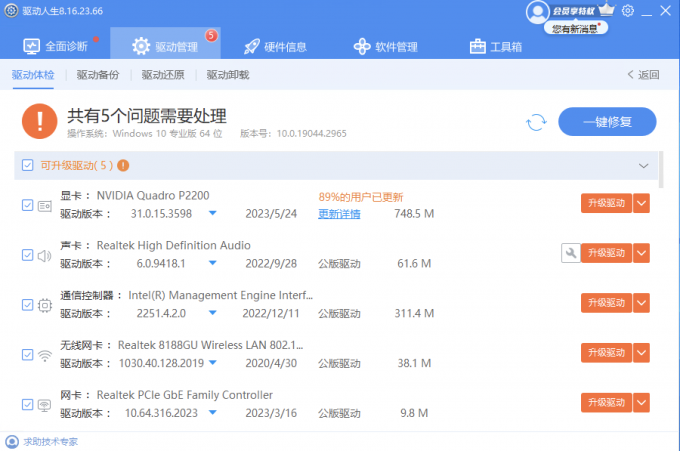Click the refresh rescan icon

pos(536,122)
